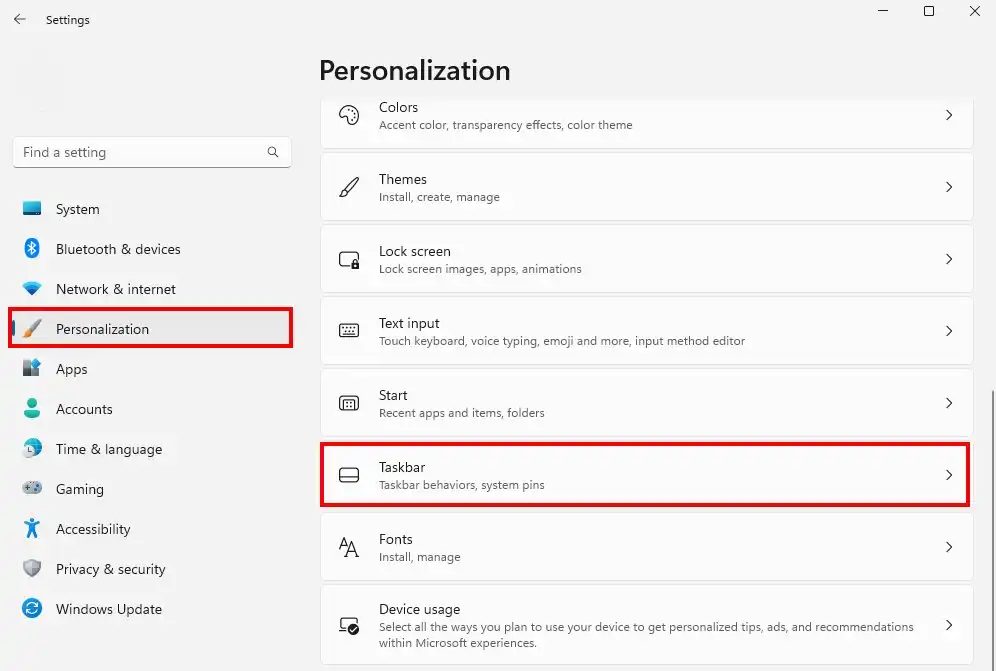Screen dimensions: 996x671
Task: Expand the Start settings chevron
Action: click(x=948, y=403)
